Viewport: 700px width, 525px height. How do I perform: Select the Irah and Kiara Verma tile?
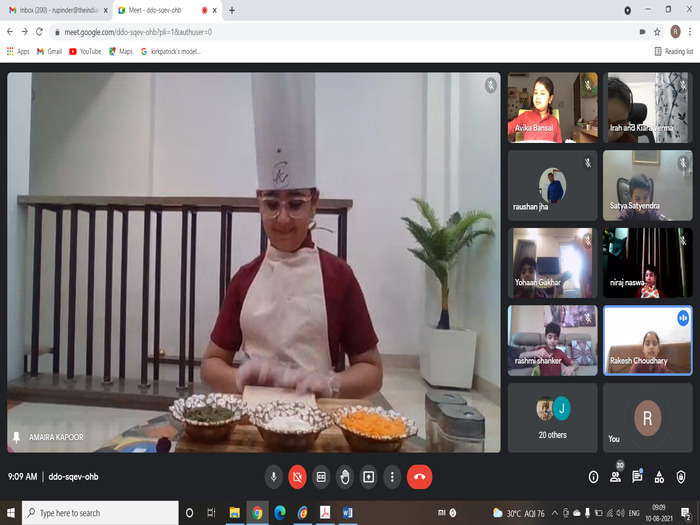click(x=647, y=108)
